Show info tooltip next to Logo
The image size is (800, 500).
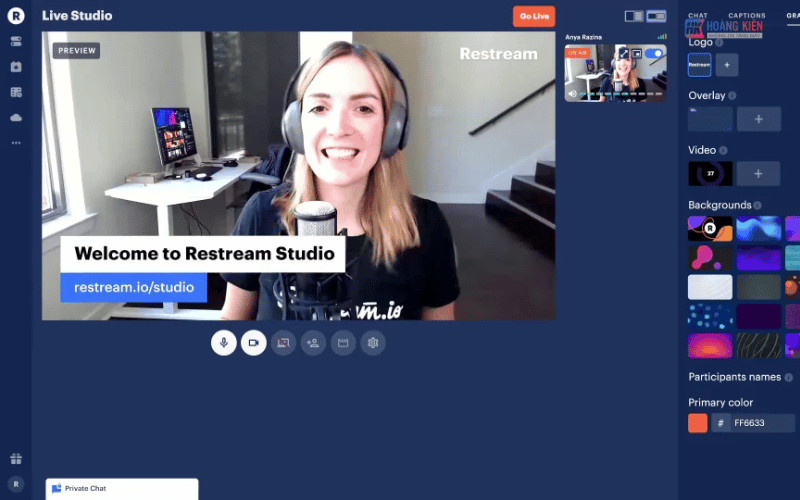(x=719, y=43)
